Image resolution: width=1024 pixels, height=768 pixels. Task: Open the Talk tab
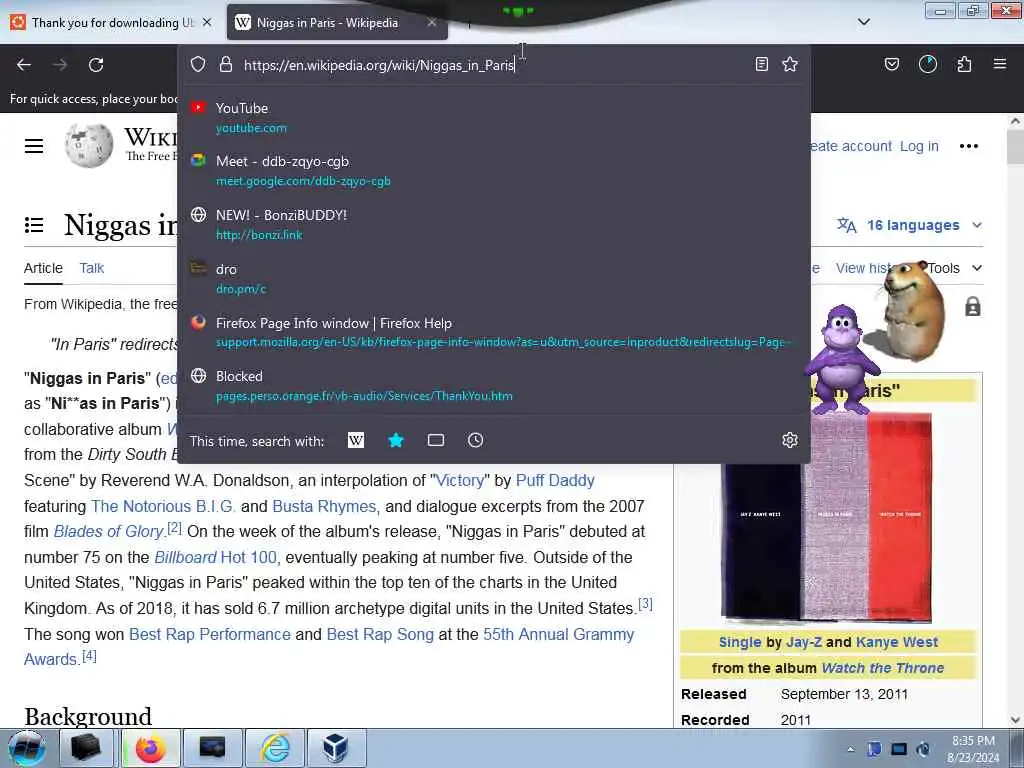(x=91, y=268)
